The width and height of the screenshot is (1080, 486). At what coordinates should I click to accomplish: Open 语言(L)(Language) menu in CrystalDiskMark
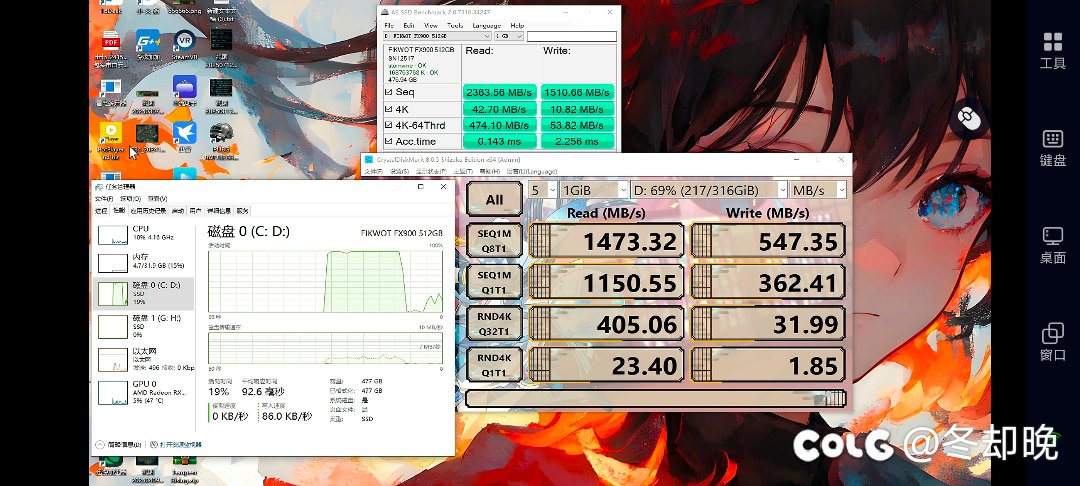(531, 171)
